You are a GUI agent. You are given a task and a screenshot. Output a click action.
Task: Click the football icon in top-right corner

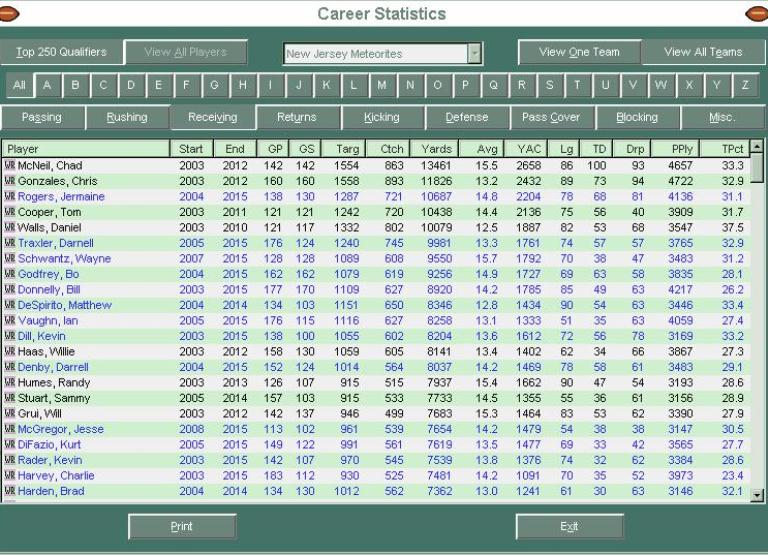click(x=756, y=14)
